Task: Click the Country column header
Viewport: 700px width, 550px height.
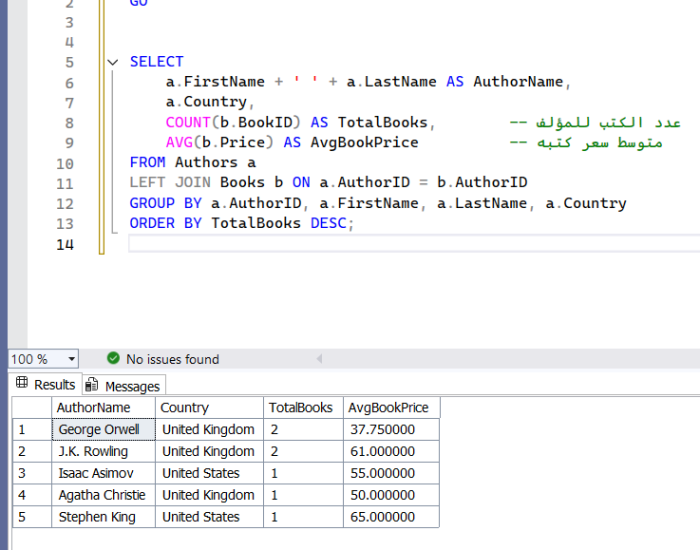Action: (x=185, y=408)
